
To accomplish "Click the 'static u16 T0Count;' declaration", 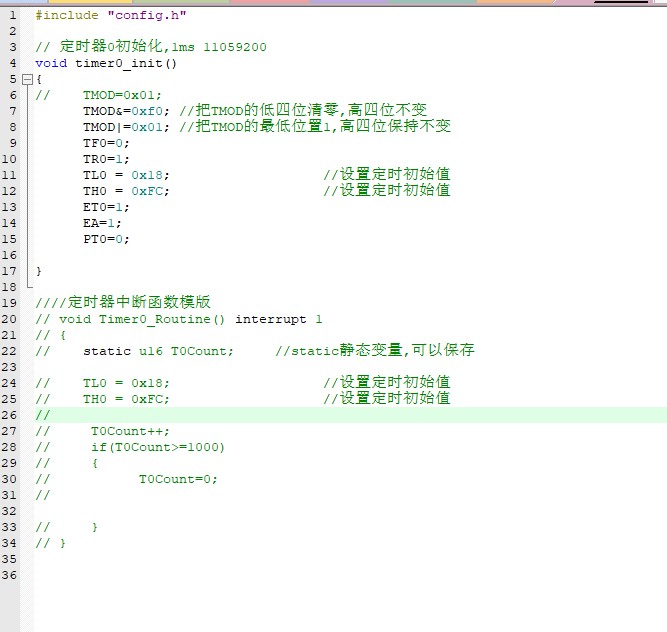I will (x=158, y=351).
